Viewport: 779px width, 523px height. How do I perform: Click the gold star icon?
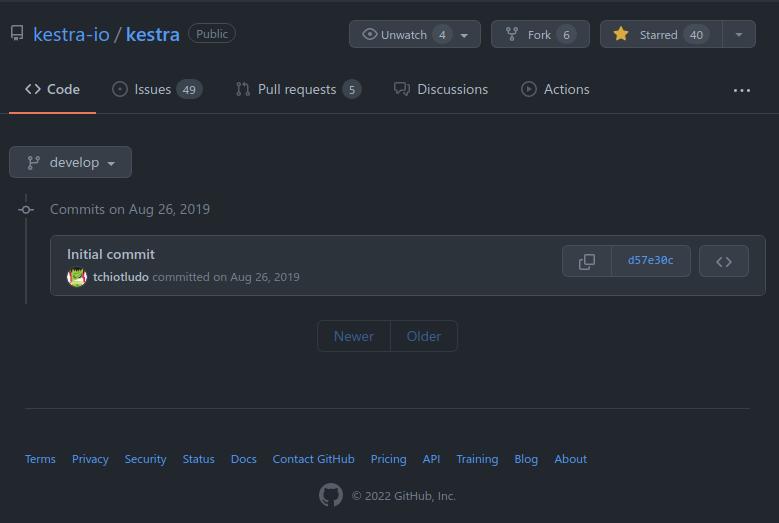click(621, 34)
